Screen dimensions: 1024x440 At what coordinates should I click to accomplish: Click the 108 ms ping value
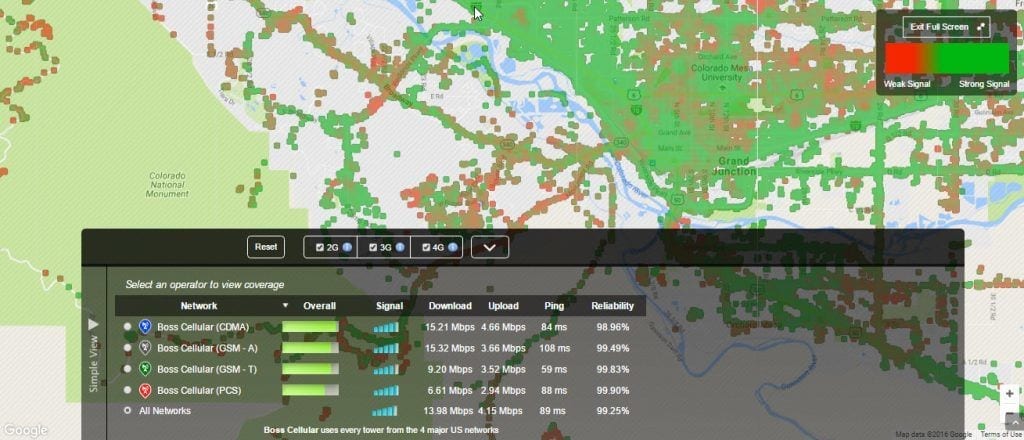555,348
